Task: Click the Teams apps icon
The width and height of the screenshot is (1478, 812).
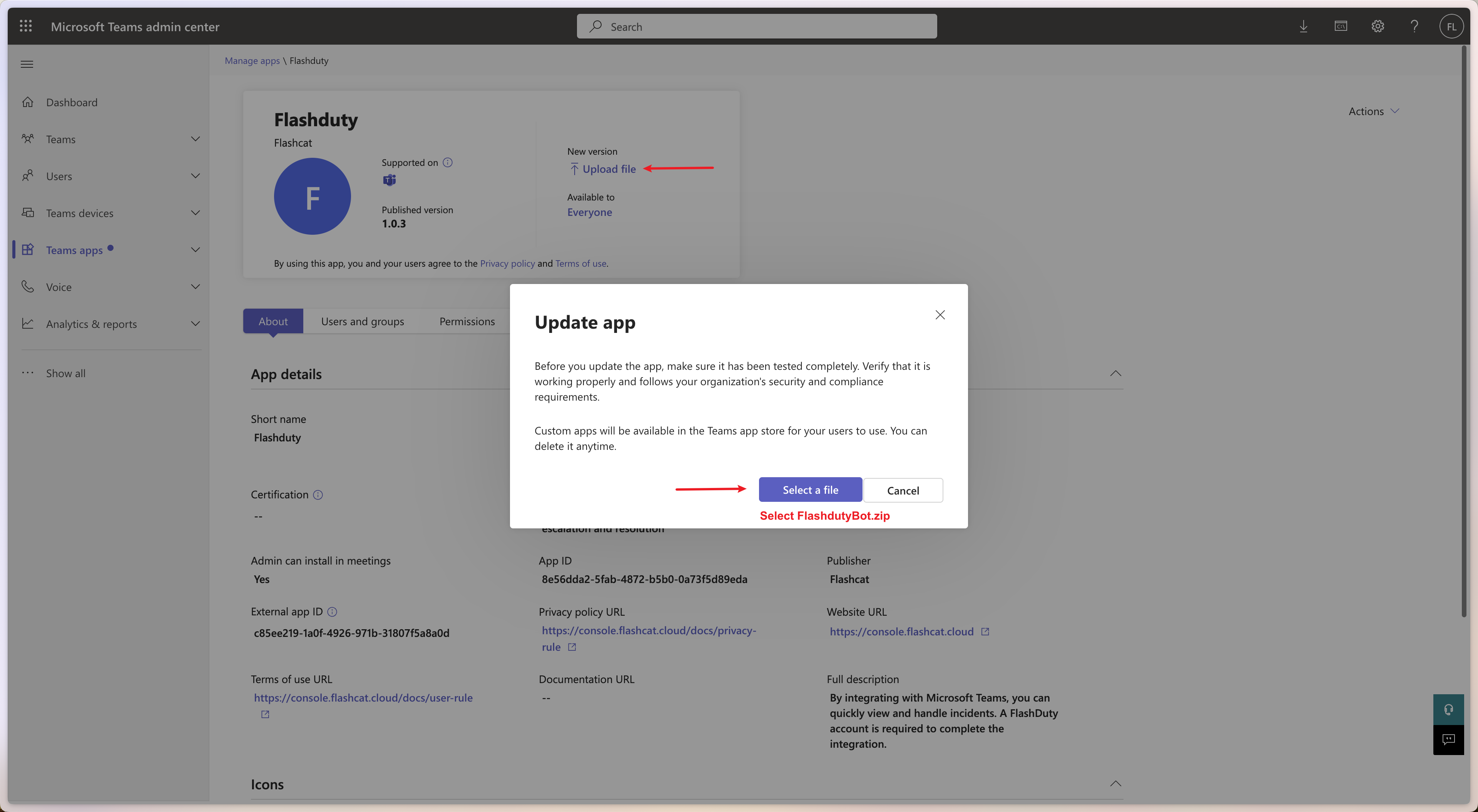Action: (x=28, y=250)
